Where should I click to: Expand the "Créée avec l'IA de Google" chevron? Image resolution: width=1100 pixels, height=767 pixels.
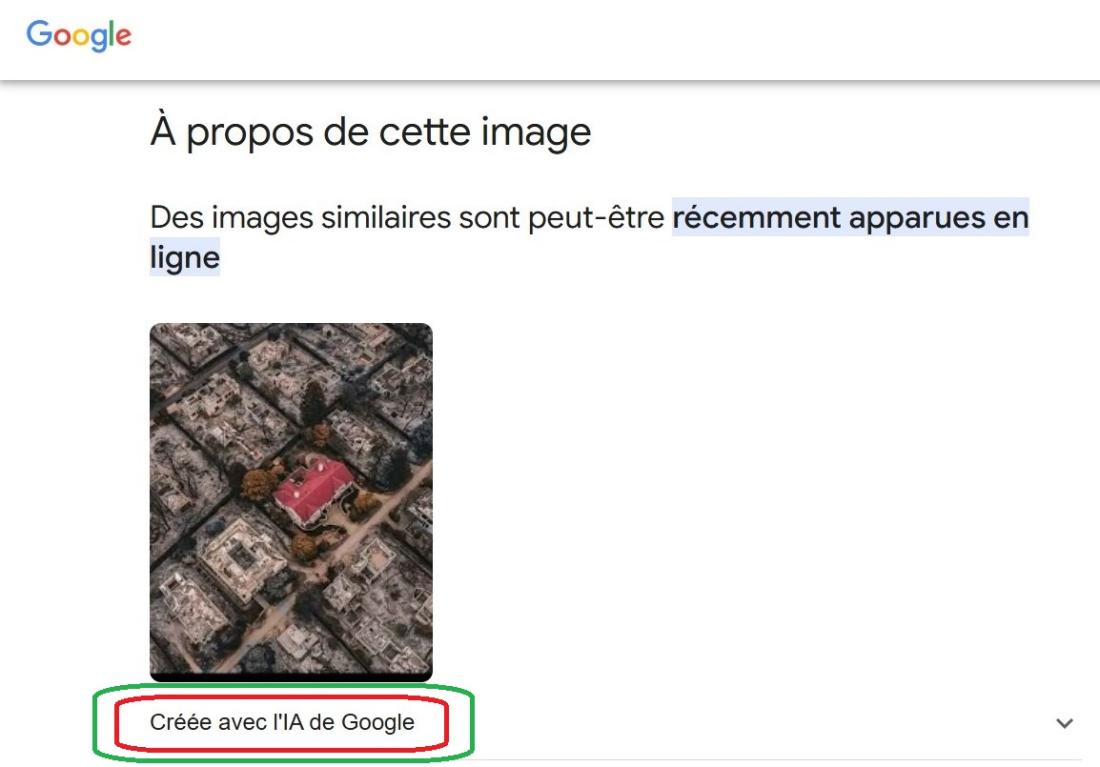tap(1064, 723)
